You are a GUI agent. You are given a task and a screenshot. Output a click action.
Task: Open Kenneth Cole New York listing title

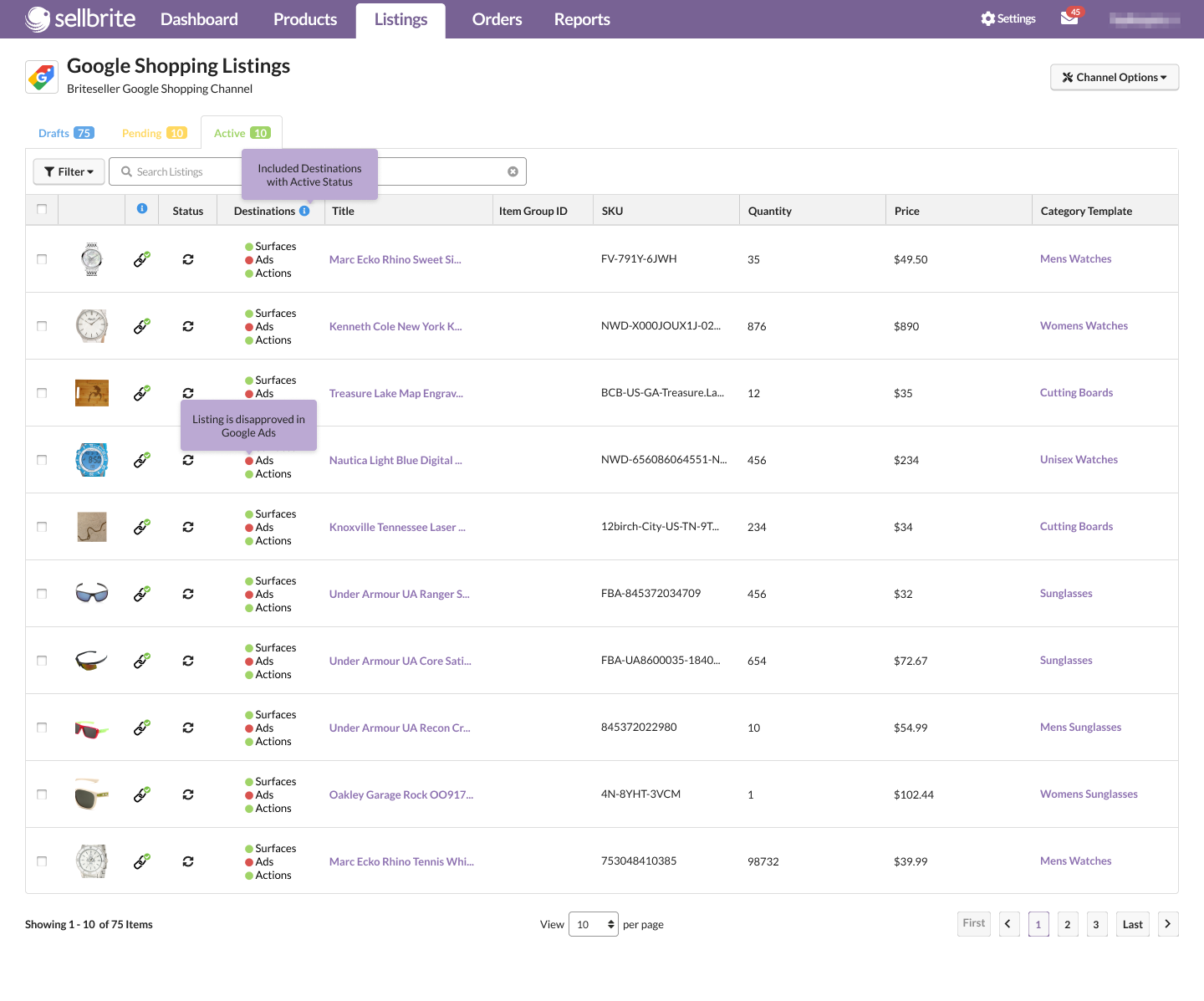click(395, 326)
